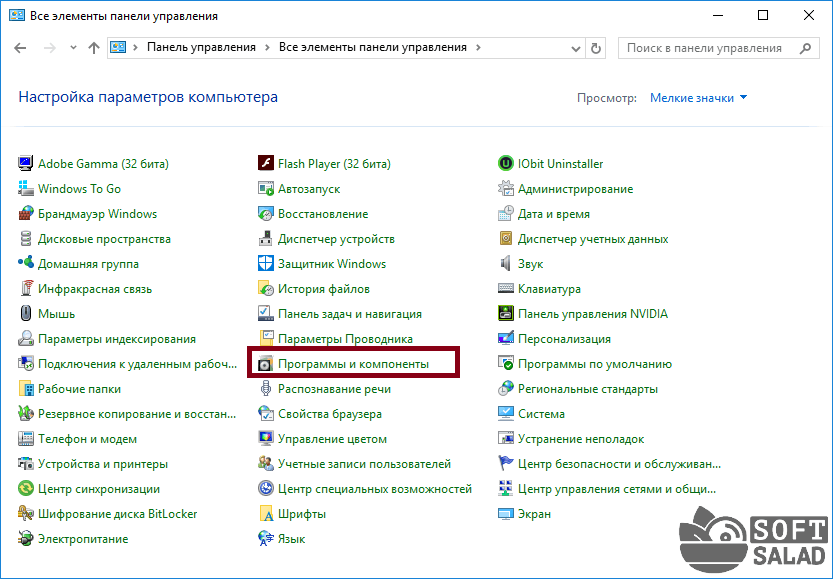Click the Flash Player icon
Viewport: 833px width, 579px height.
(x=266, y=164)
